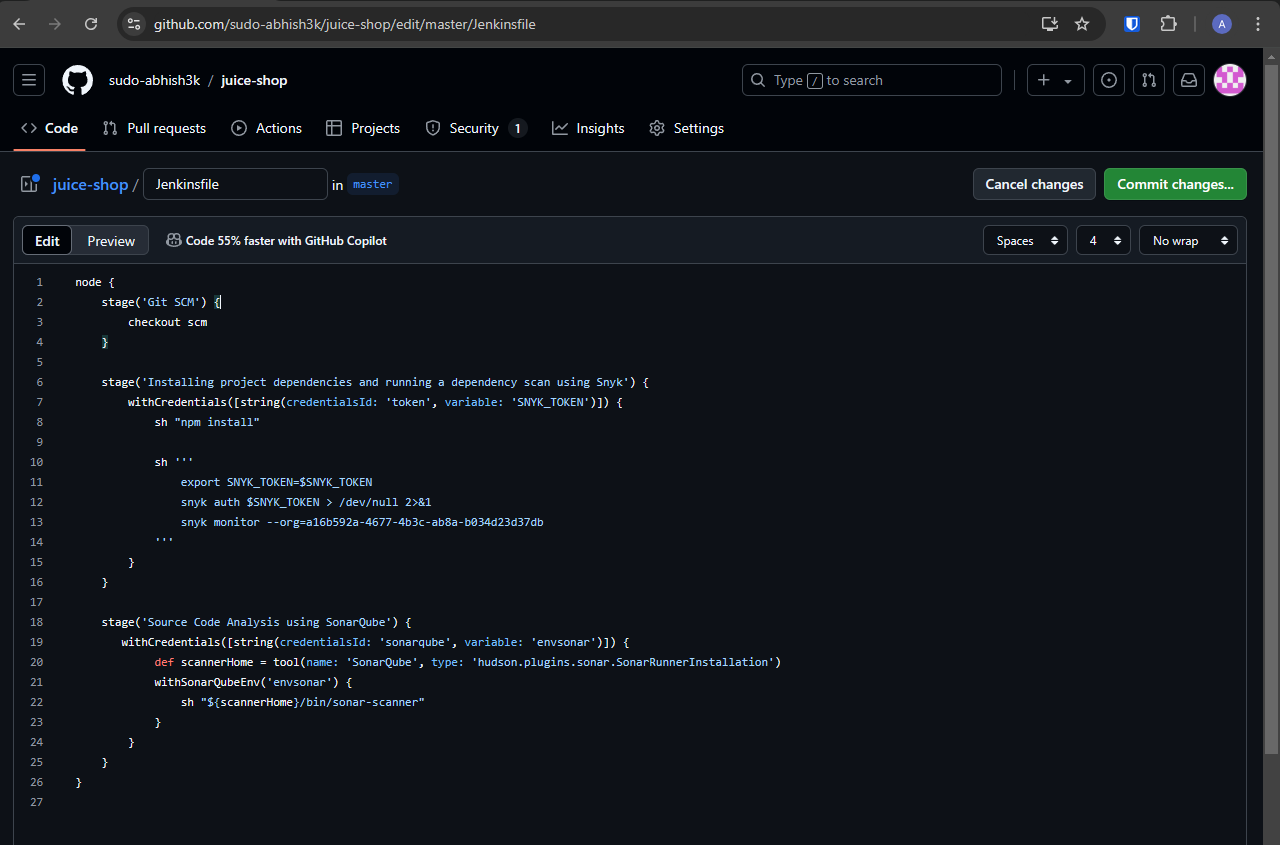
Task: Open the Chrome profile avatar
Action: tap(1221, 24)
